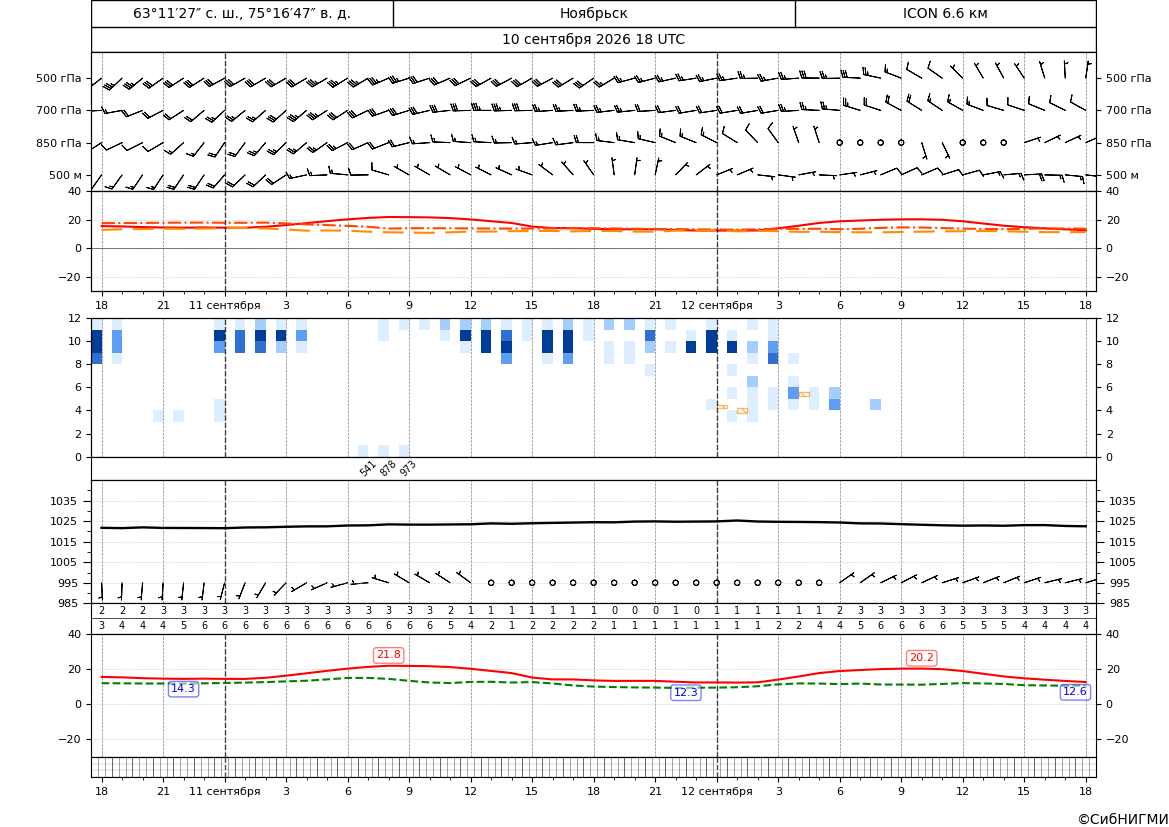Click the 14.3 minimum temperature label

tap(183, 688)
